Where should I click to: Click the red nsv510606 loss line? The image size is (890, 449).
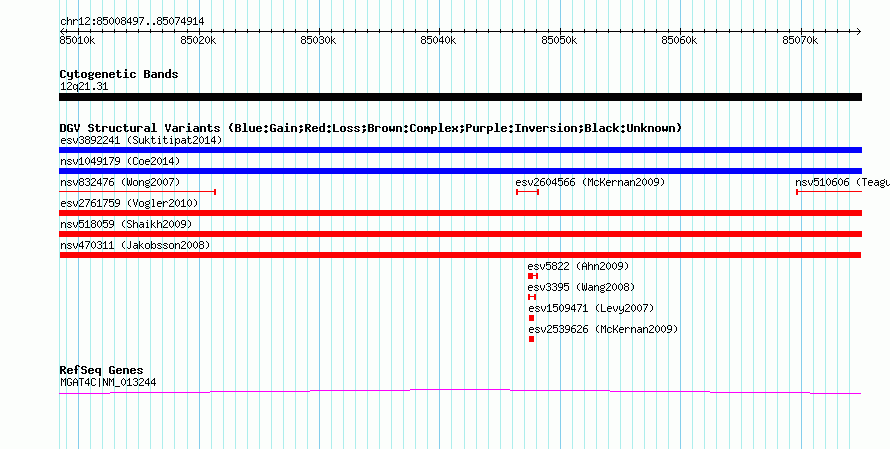coord(829,192)
